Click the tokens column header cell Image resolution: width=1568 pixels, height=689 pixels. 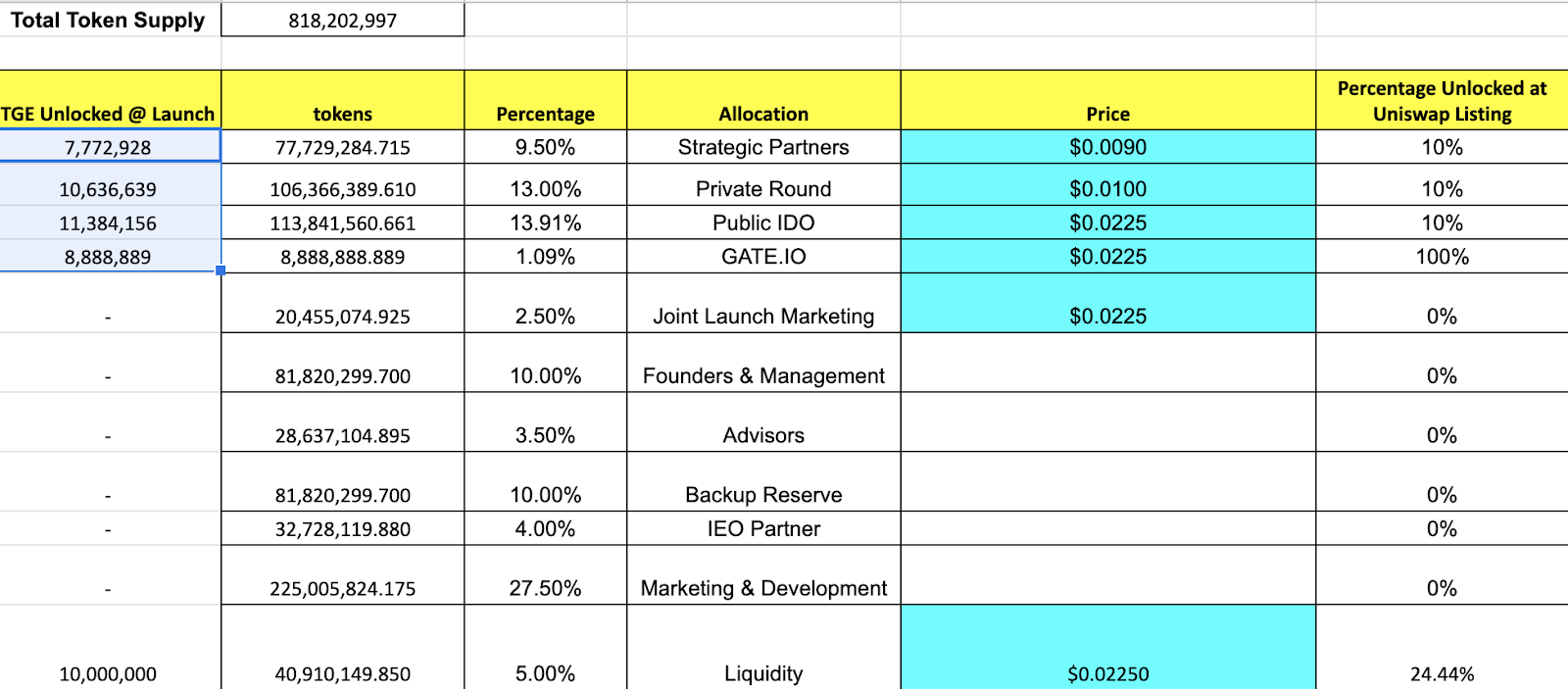tap(342, 114)
